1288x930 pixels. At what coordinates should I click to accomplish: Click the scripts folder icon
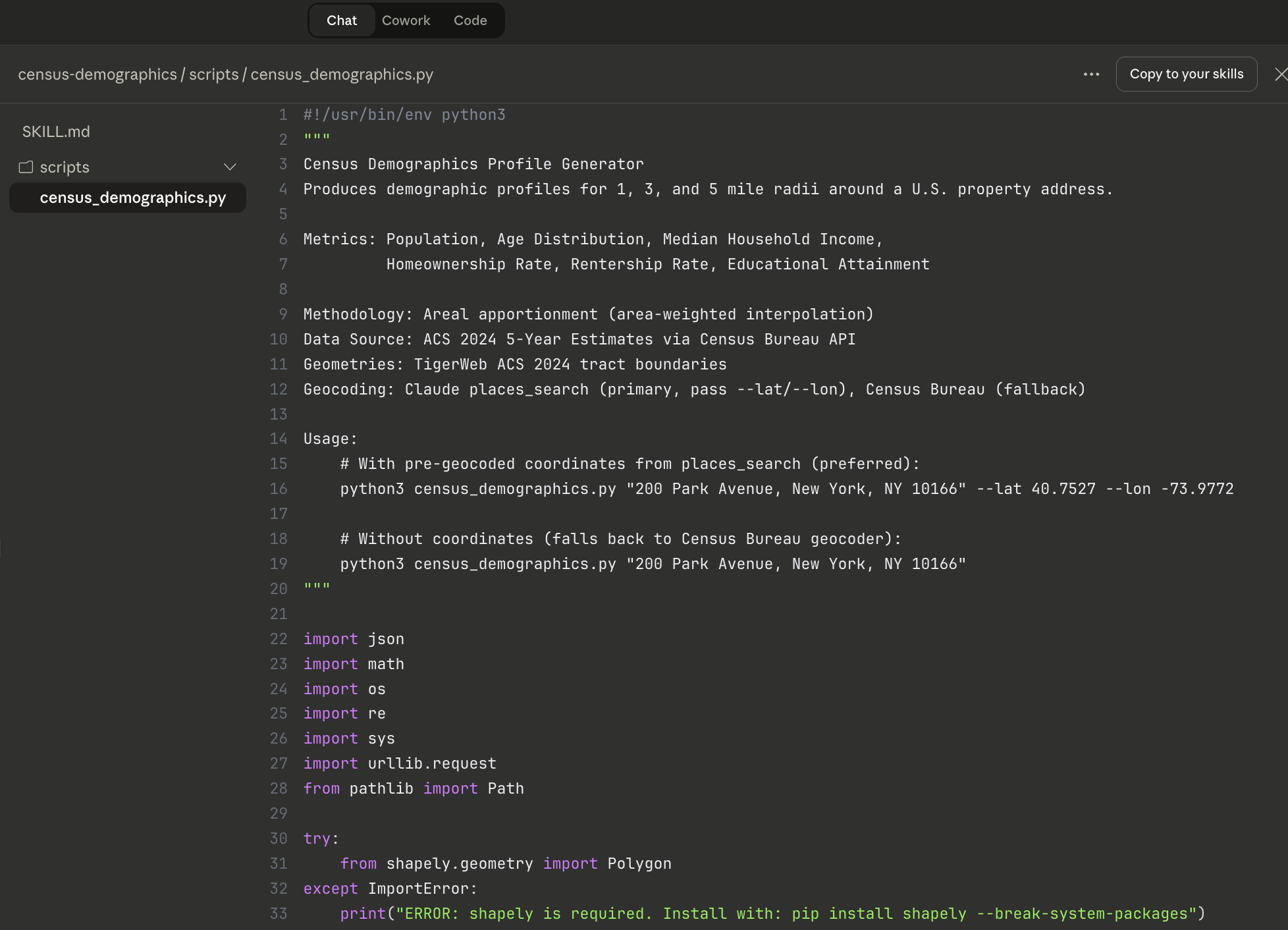[26, 167]
